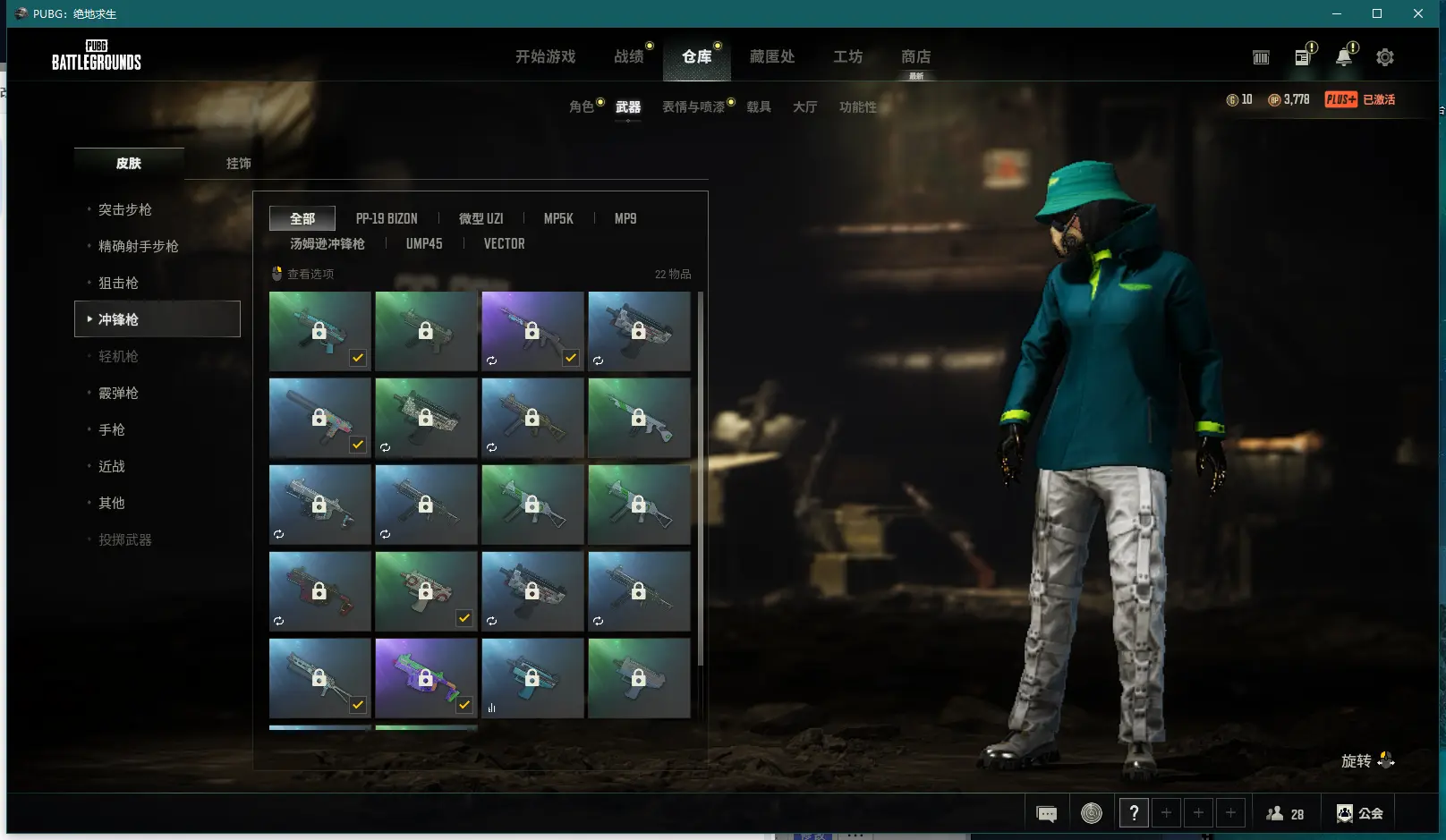The width and height of the screenshot is (1446, 840).
Task: Open the chat bubble icon
Action: 1046,813
